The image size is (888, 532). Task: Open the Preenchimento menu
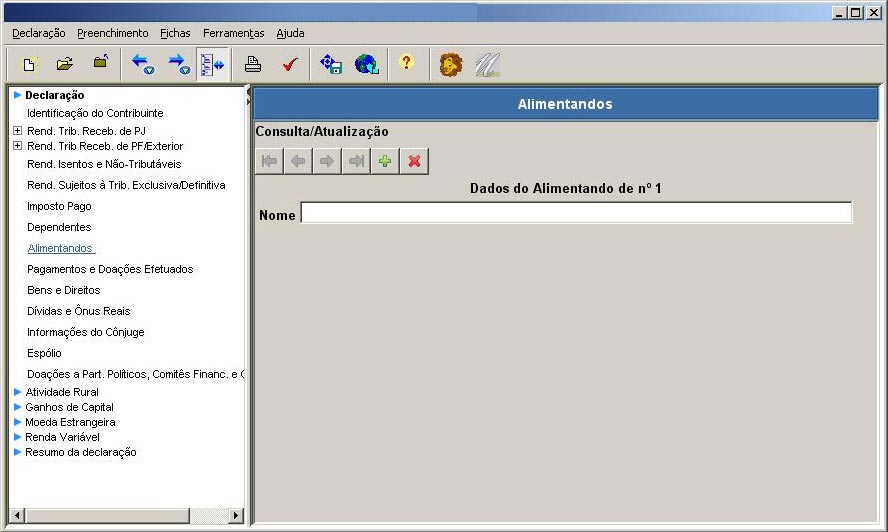tap(112, 33)
